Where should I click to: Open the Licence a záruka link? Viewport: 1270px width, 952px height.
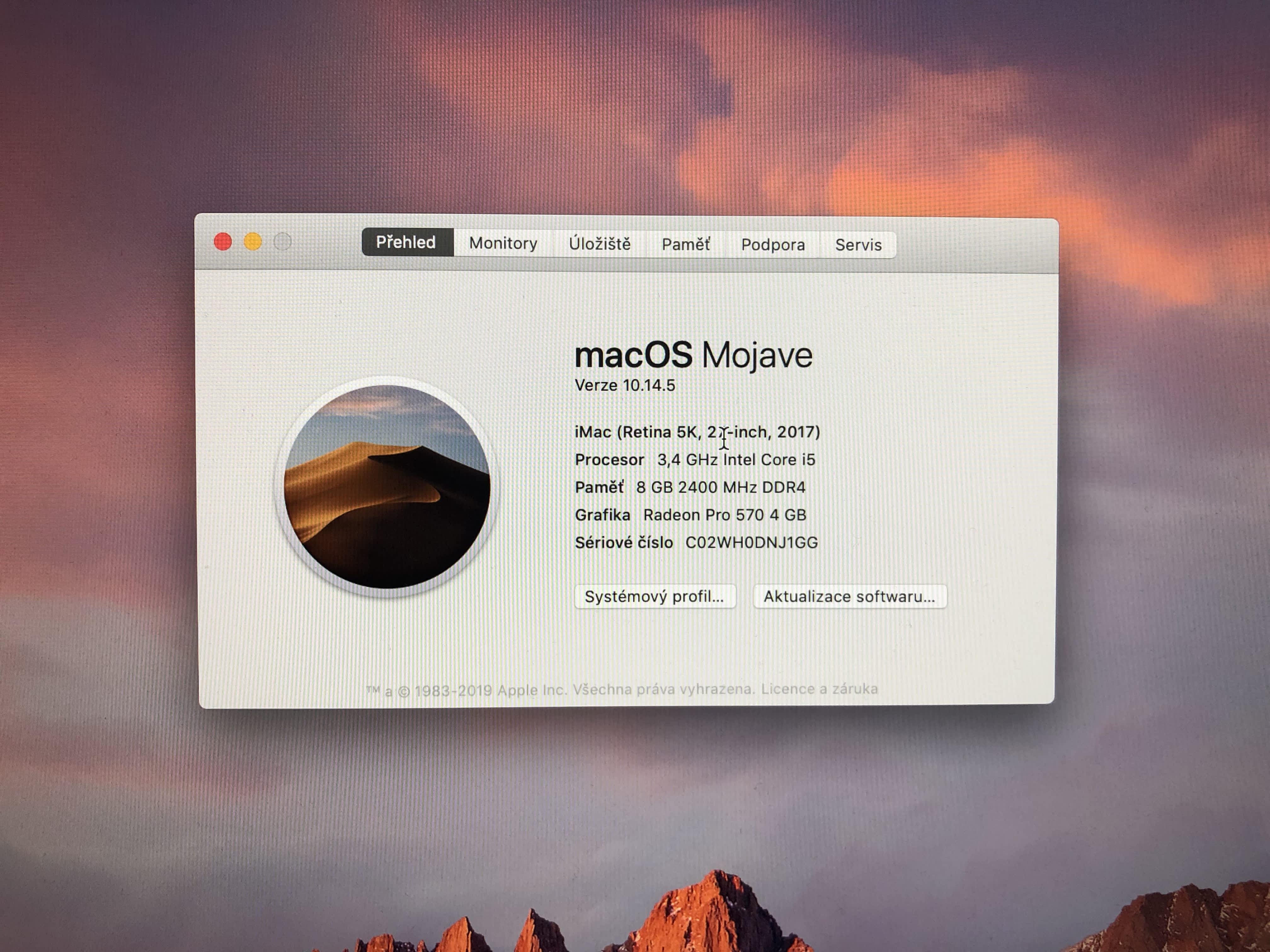819,688
